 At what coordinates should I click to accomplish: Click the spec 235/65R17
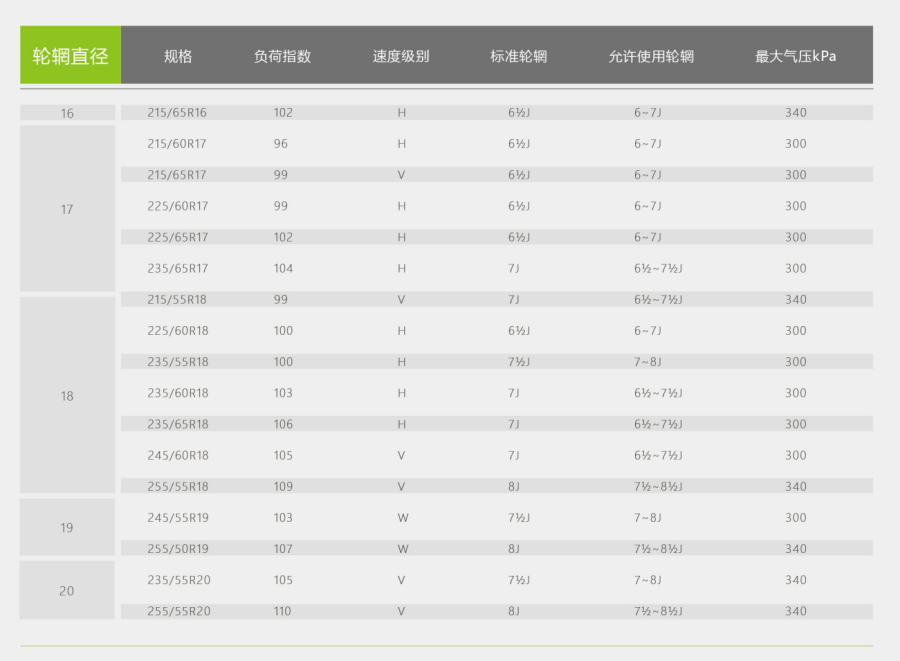click(177, 269)
